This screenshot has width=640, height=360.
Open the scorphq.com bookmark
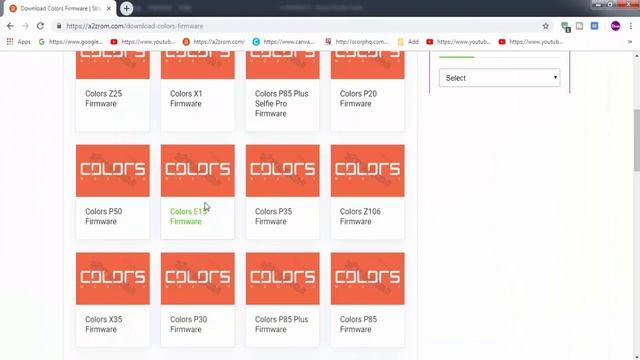(357, 42)
